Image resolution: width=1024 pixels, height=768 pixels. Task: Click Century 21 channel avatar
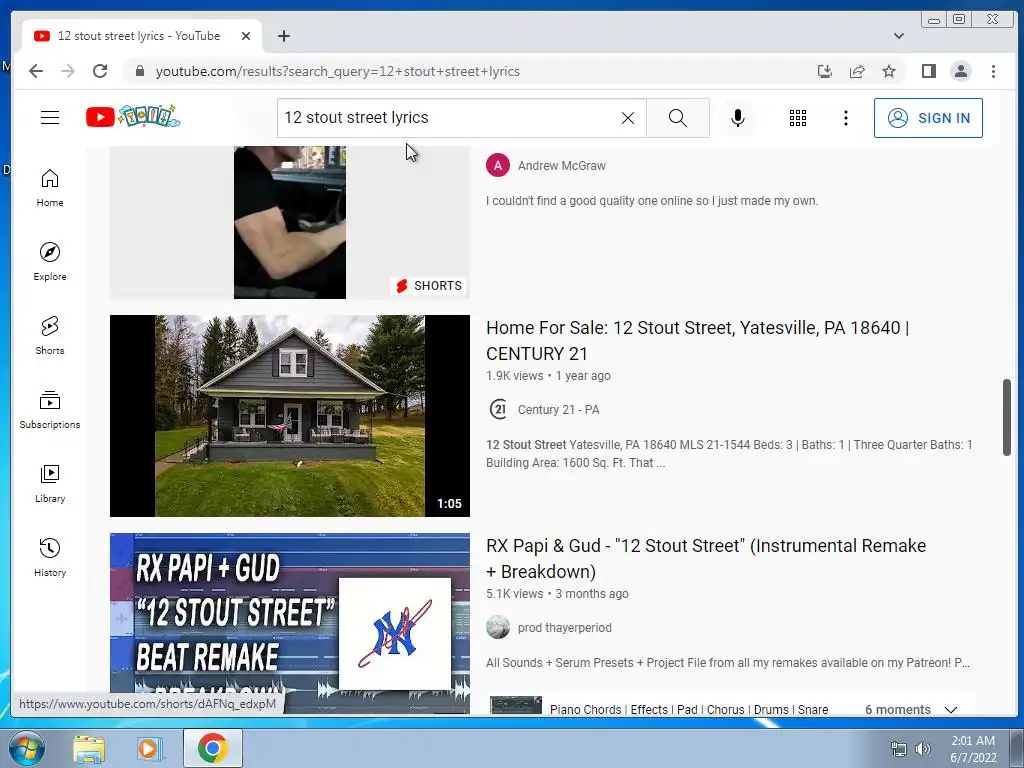(498, 409)
